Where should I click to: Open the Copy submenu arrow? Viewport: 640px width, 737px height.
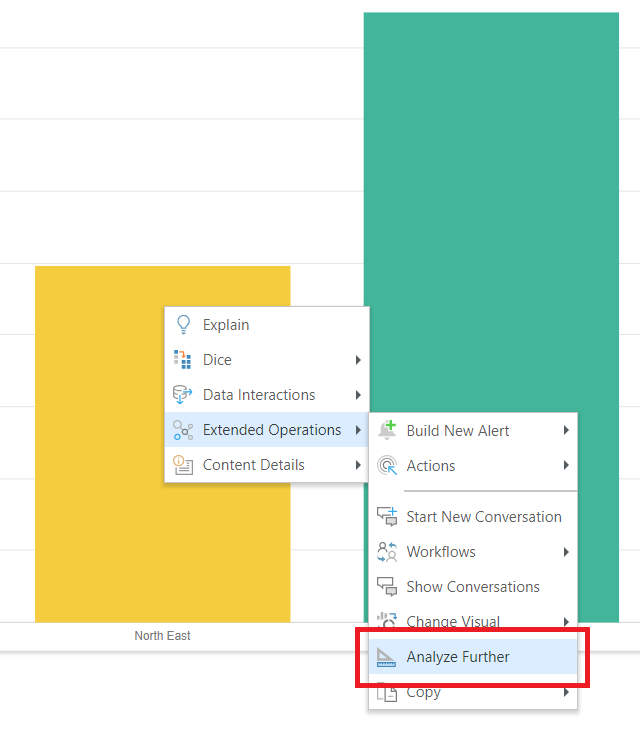[566, 692]
